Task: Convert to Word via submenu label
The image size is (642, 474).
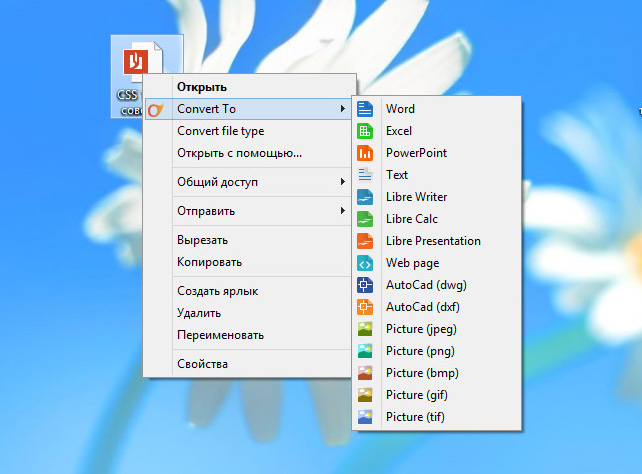Action: tap(400, 109)
